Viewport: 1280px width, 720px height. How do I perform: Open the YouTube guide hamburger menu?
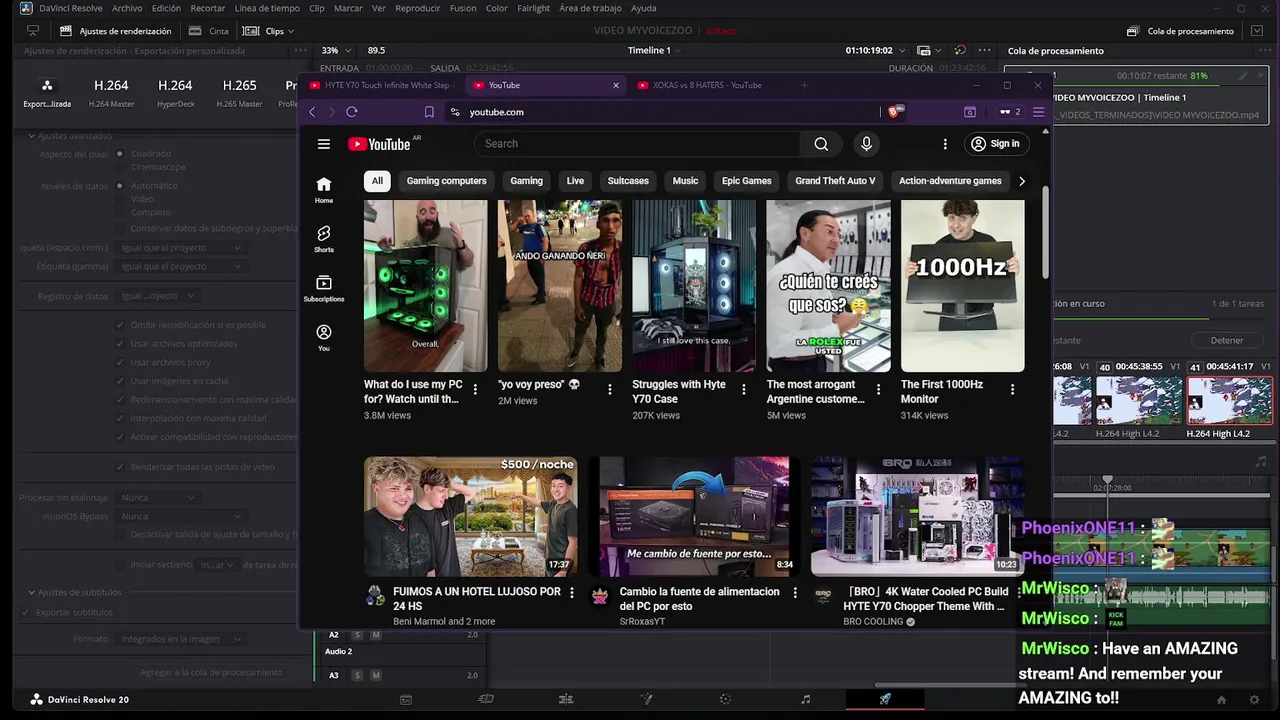pos(323,144)
